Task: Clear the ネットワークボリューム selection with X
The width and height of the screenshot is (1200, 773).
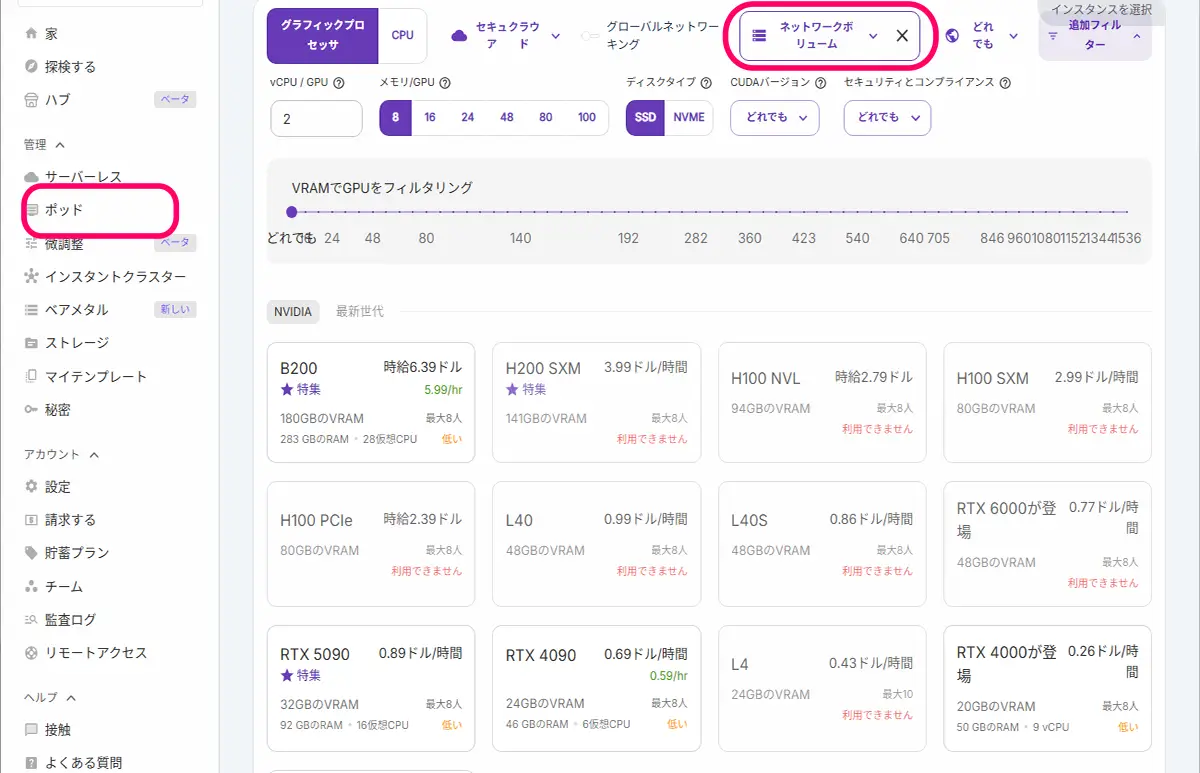Action: 902,36
